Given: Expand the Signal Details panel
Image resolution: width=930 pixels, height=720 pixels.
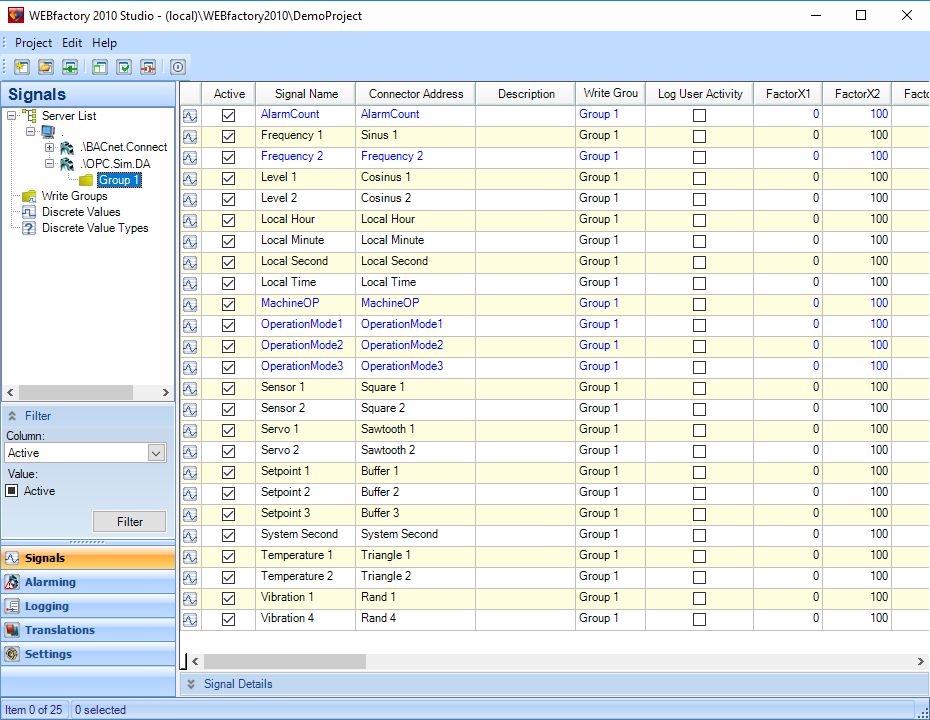Looking at the screenshot, I should pos(192,684).
